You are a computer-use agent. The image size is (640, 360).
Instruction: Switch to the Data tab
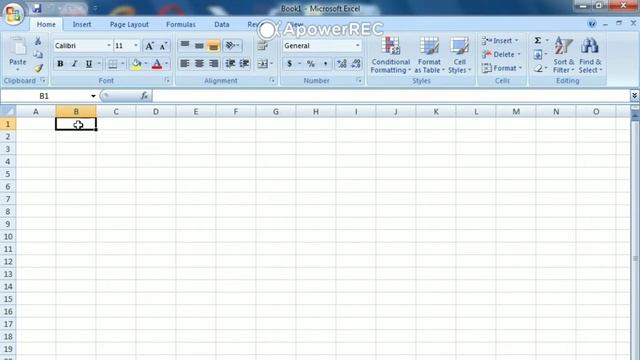coord(222,24)
